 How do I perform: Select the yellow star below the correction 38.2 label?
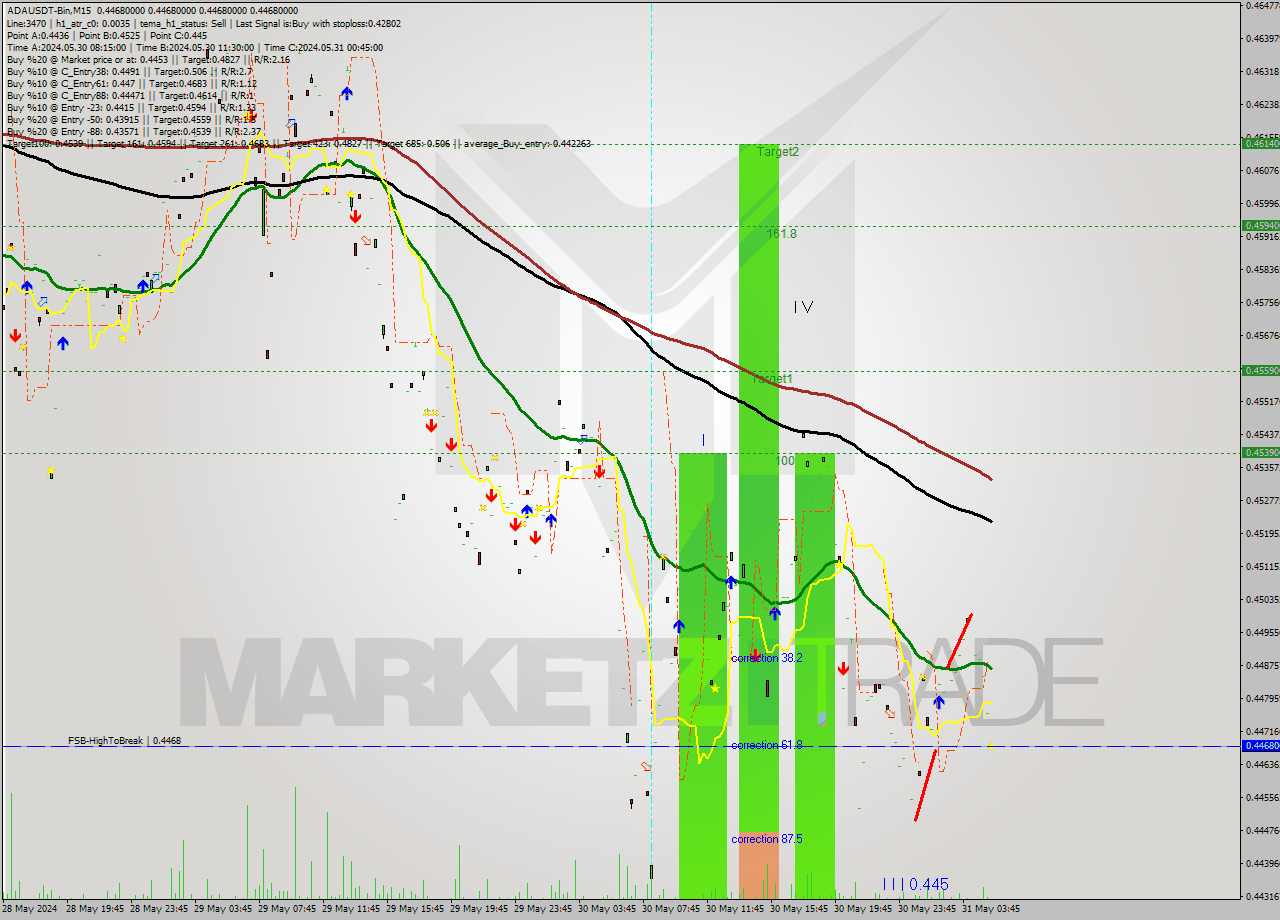pos(714,689)
